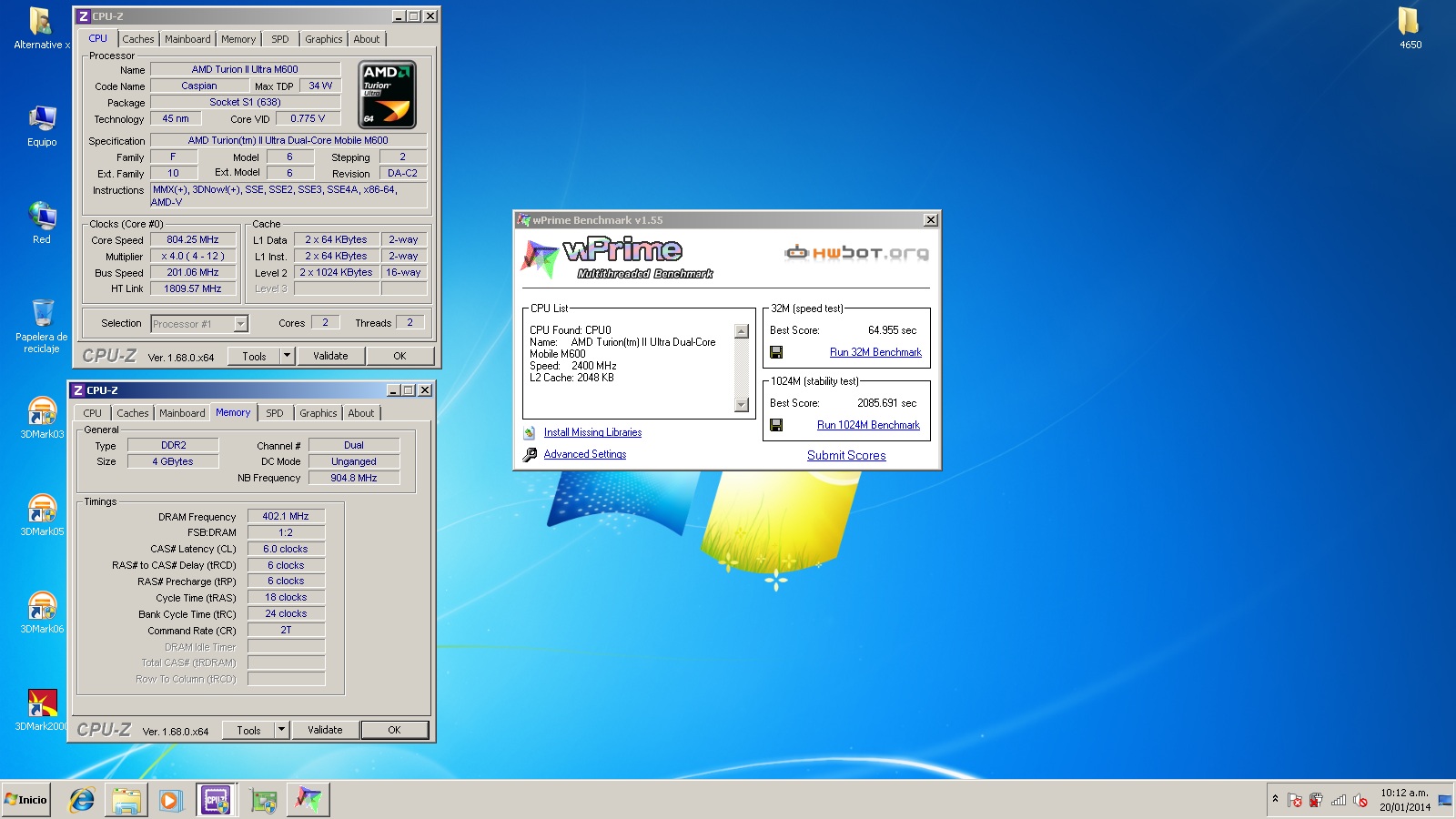Open the Alternative x folder on desktop

41,28
